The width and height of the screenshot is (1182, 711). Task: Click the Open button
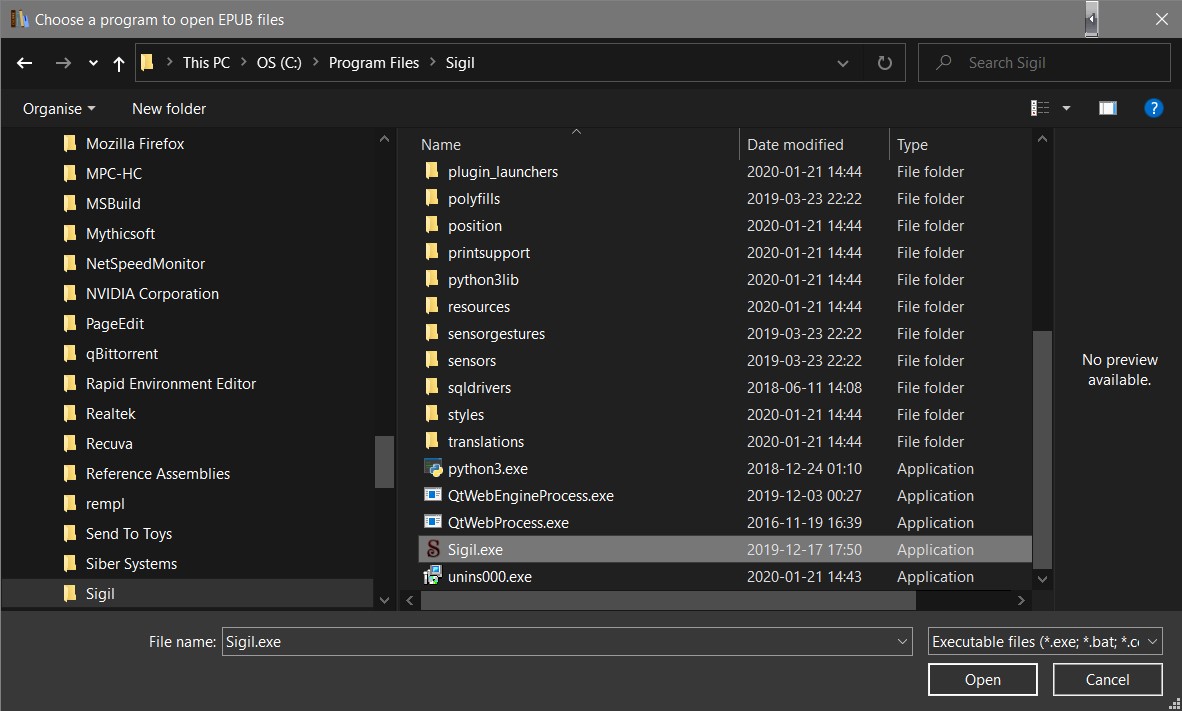click(983, 679)
